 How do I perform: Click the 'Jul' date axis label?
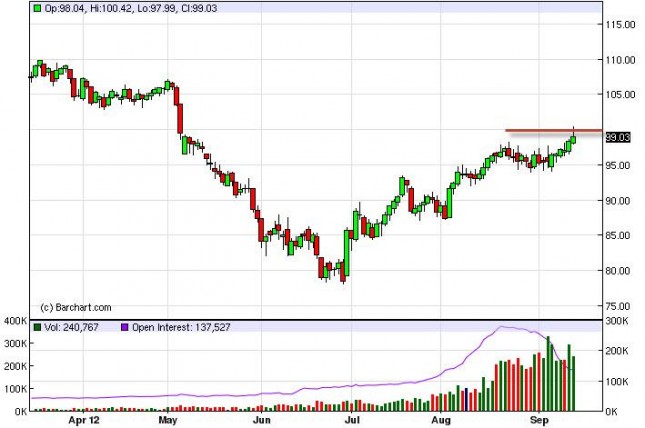[x=352, y=420]
